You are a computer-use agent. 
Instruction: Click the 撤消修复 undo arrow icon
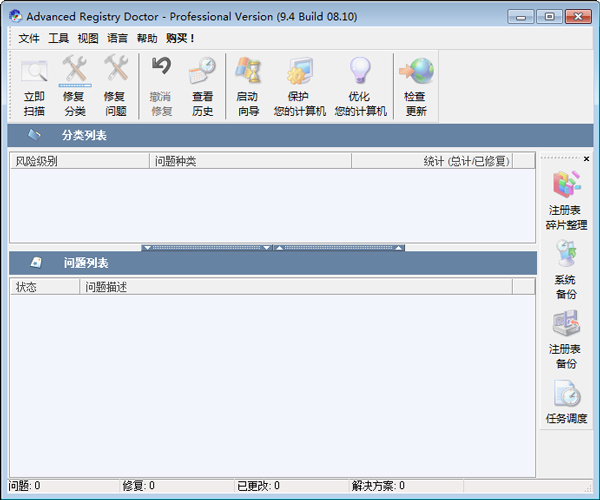161,66
